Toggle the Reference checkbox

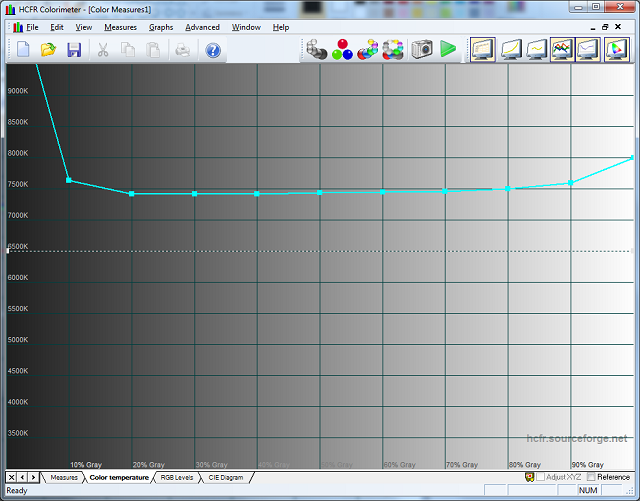pos(591,477)
